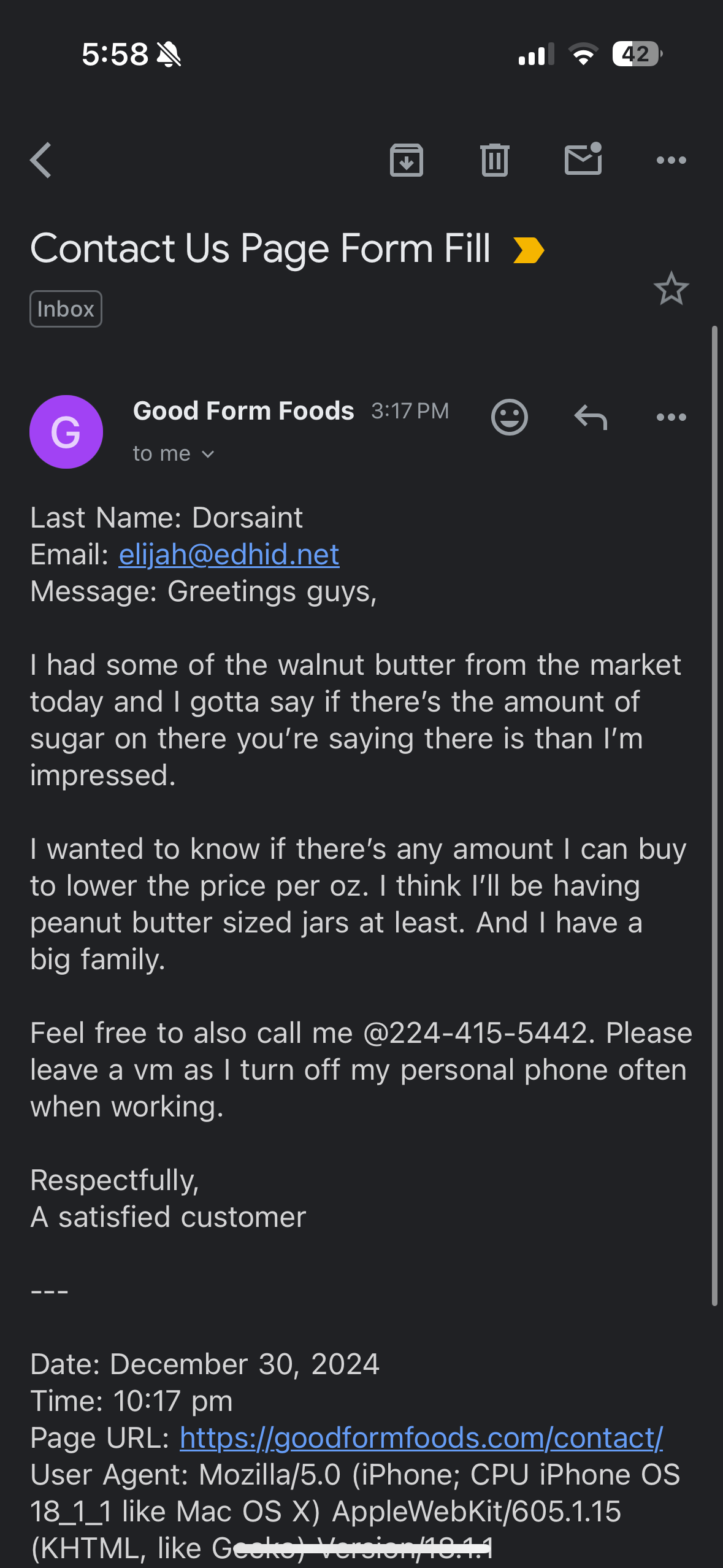Image resolution: width=723 pixels, height=1568 pixels.
Task: Tap the scrollbar on the right edge
Action: (x=714, y=816)
